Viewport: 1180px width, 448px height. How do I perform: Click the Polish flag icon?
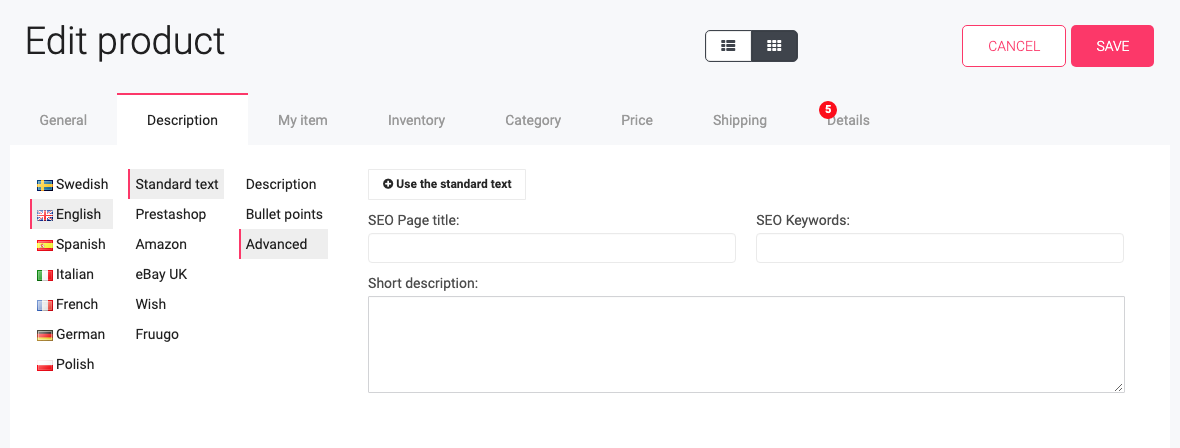click(x=44, y=366)
